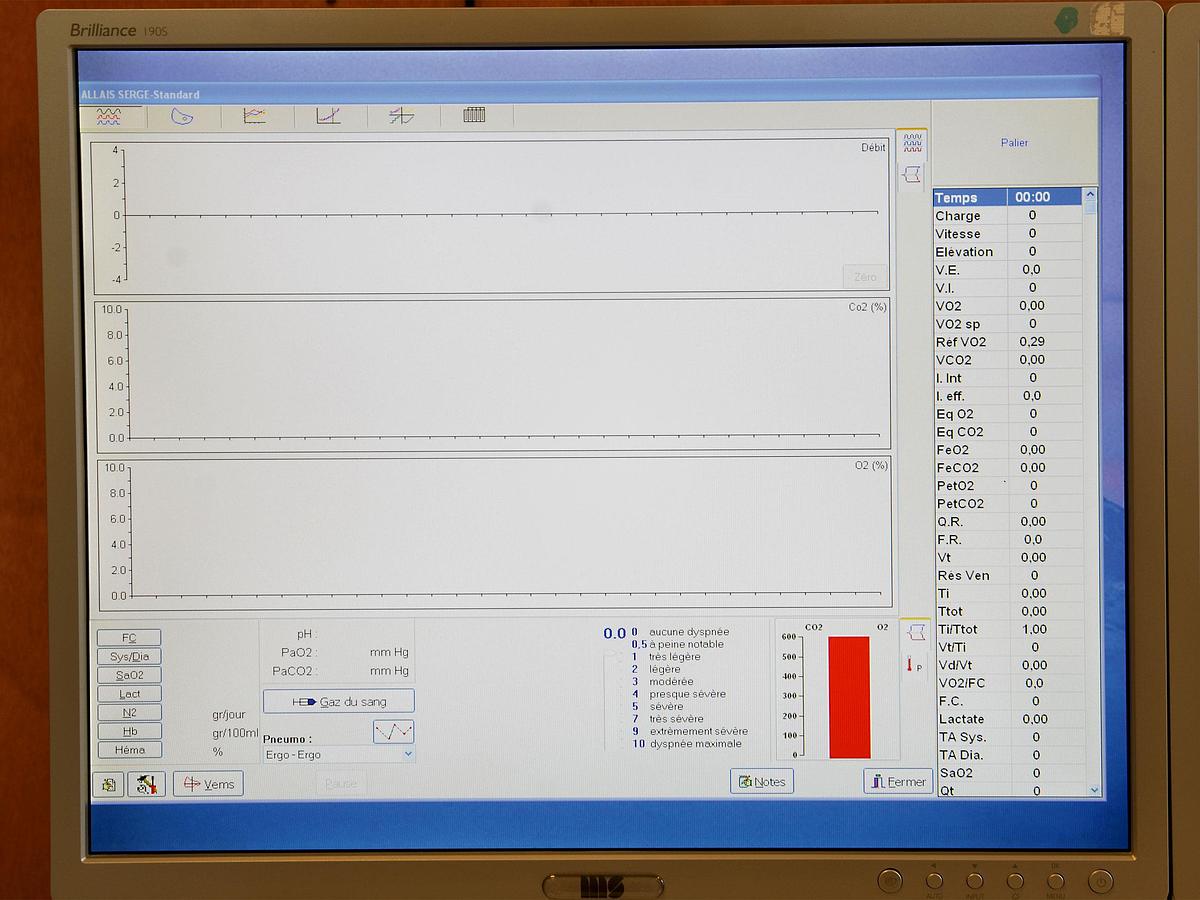Open the crossed-lines threshold graph icon

(x=401, y=116)
